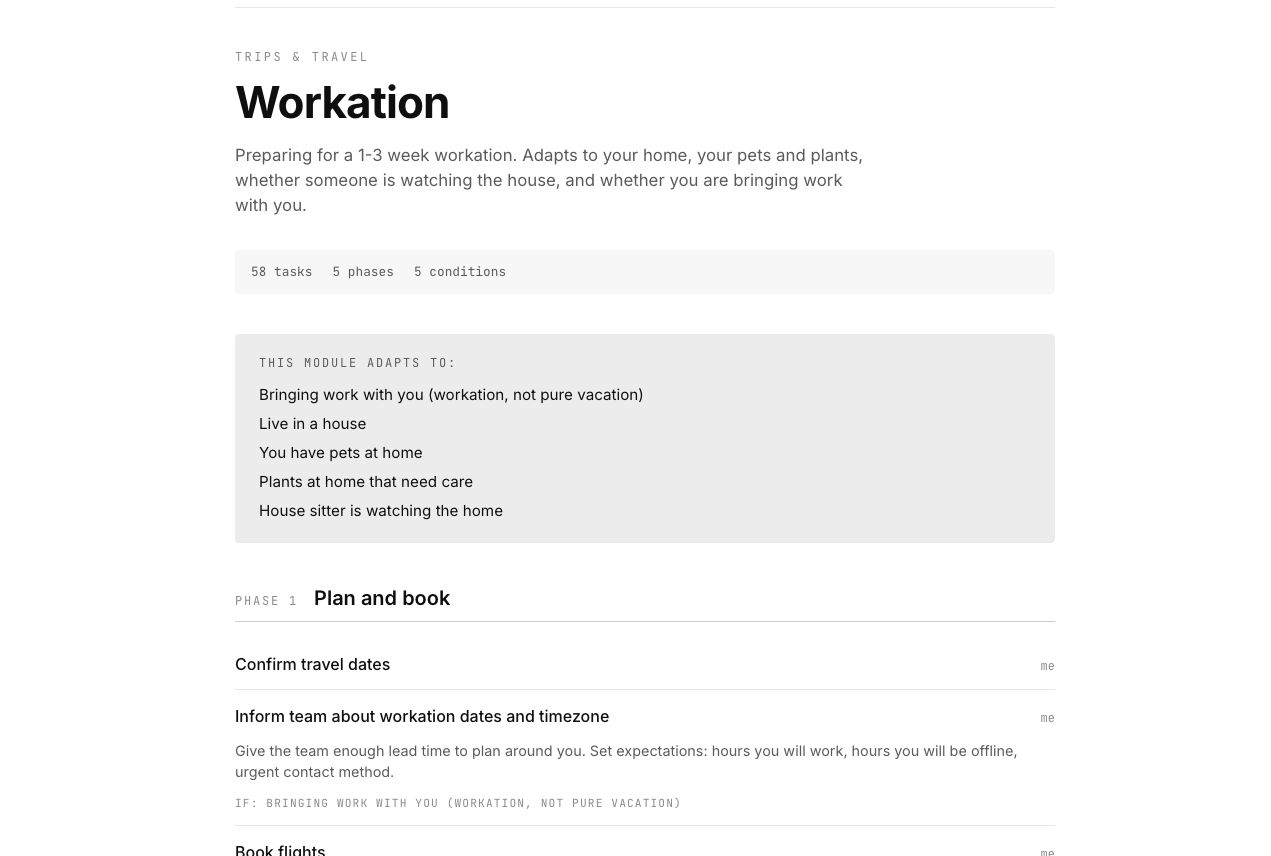Select the House sitter is watching the home condition
The width and height of the screenshot is (1271, 856).
click(381, 511)
